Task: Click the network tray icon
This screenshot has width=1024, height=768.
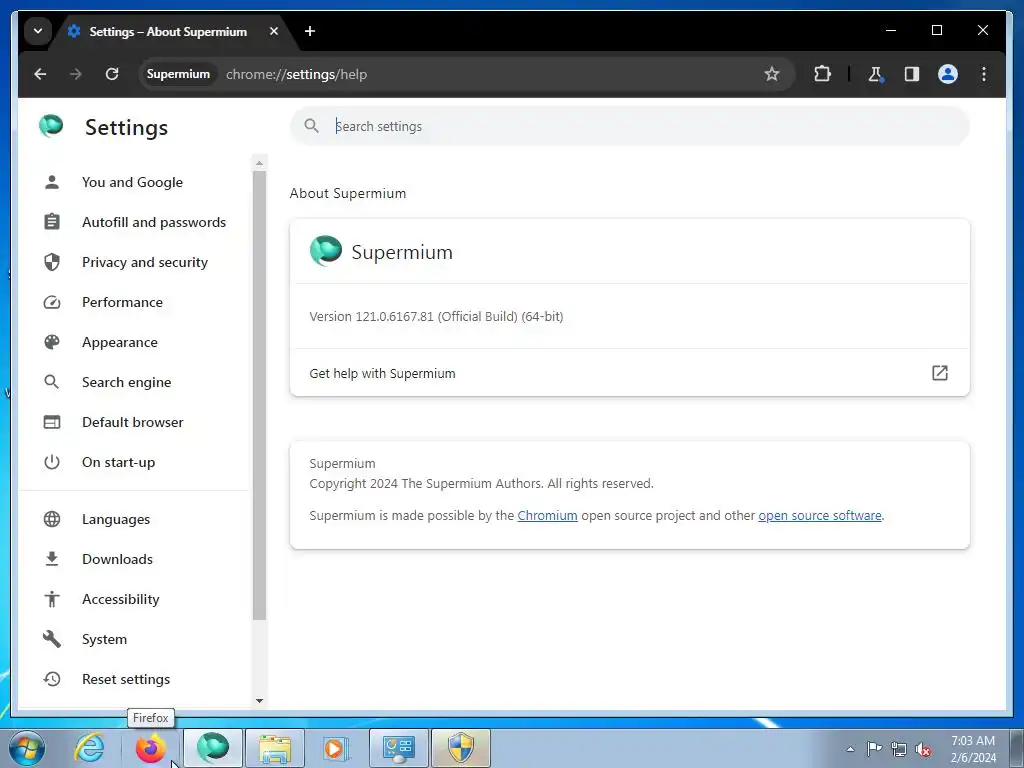Action: (899, 749)
